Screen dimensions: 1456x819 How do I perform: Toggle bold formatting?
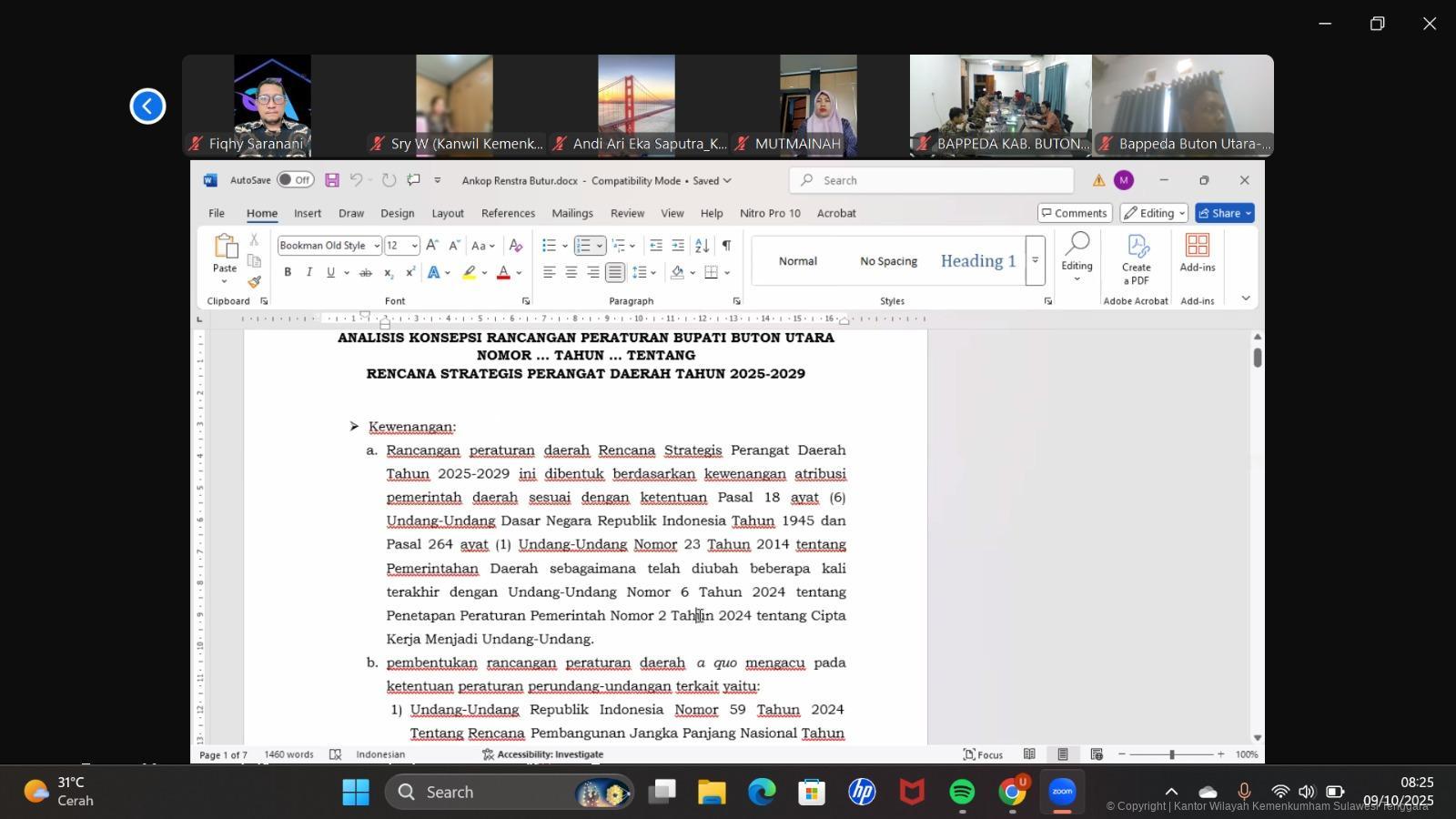click(288, 273)
